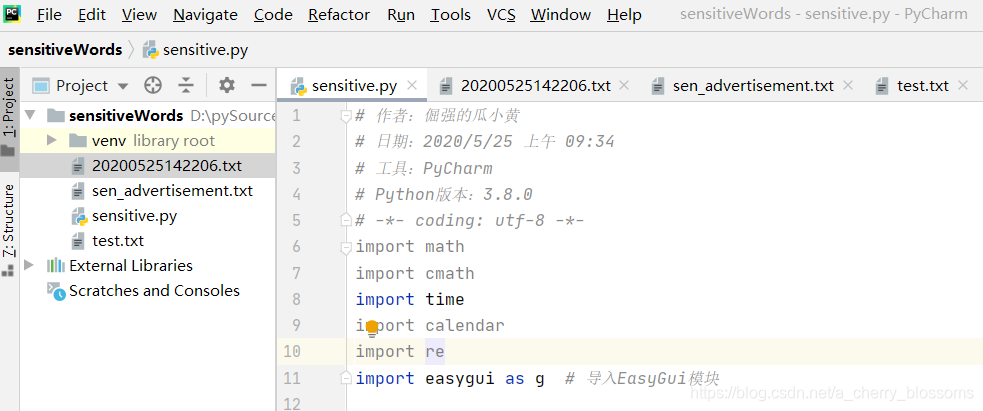983x411 pixels.
Task: Collapse the sensitiveWords root folder
Action: [29, 116]
